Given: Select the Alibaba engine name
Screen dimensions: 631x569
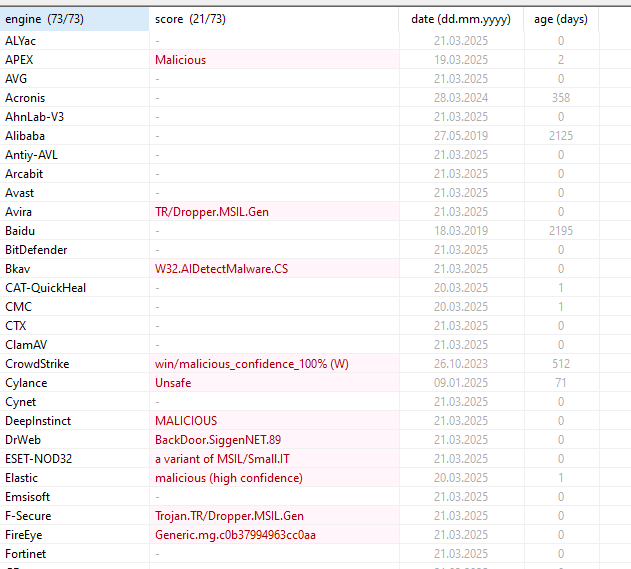Looking at the screenshot, I should pos(25,136).
